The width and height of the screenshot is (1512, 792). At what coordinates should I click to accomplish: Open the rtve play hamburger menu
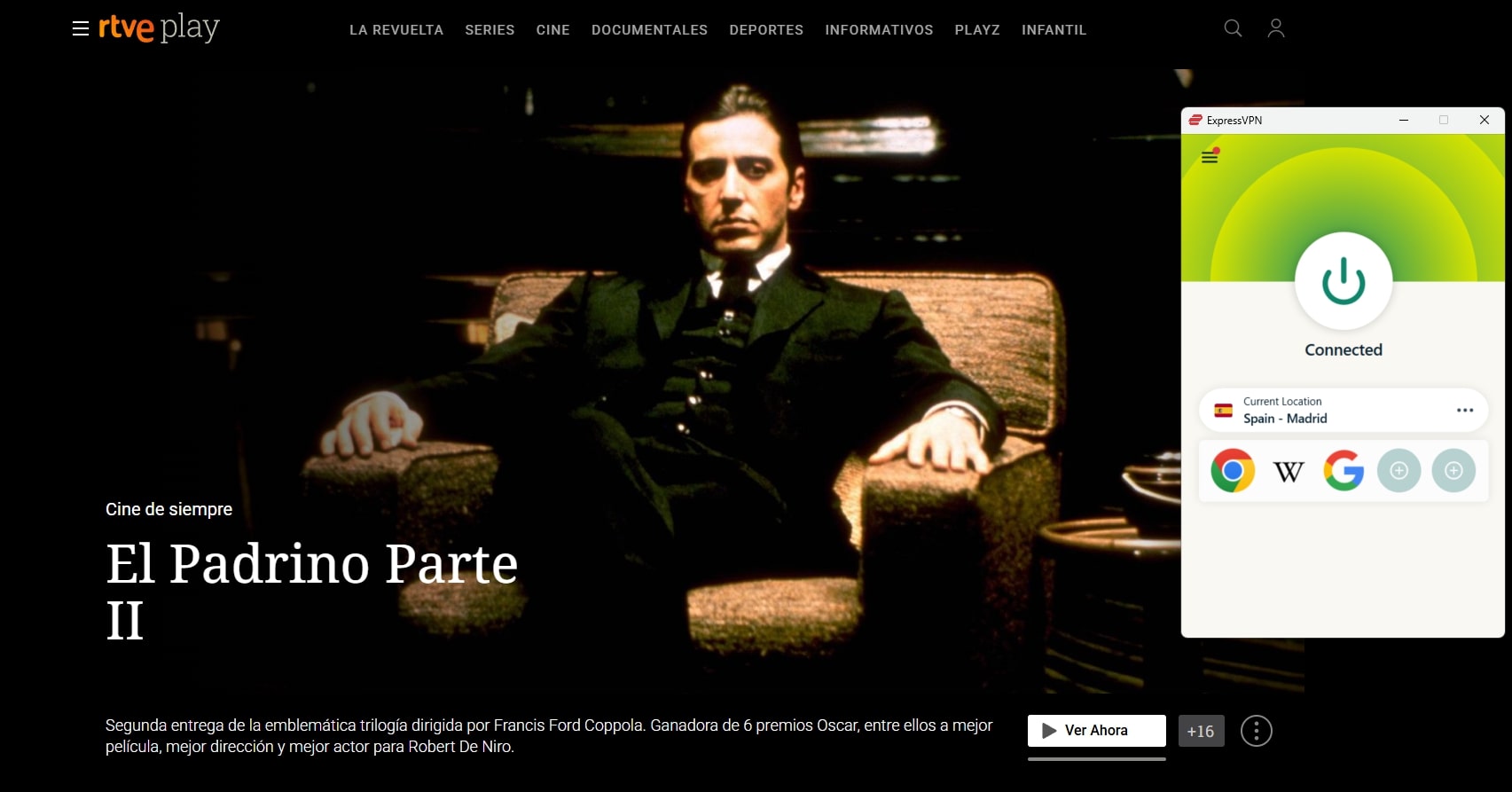point(81,29)
